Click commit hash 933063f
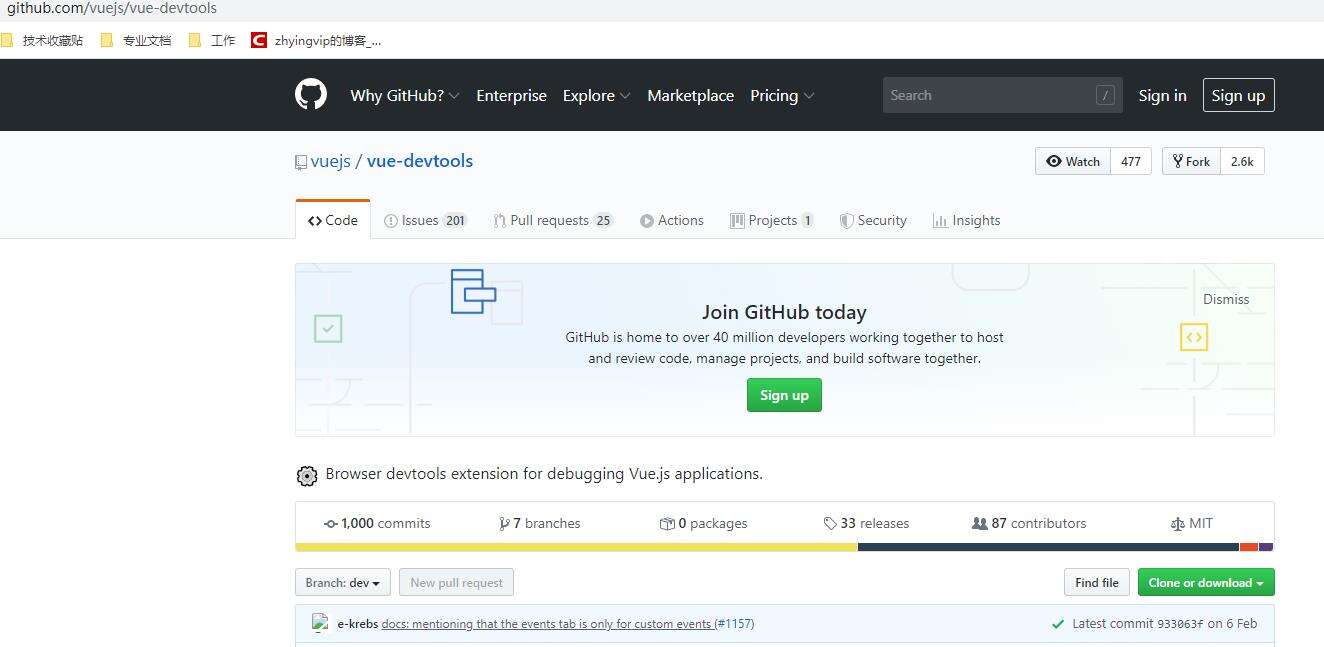 tap(1180, 624)
